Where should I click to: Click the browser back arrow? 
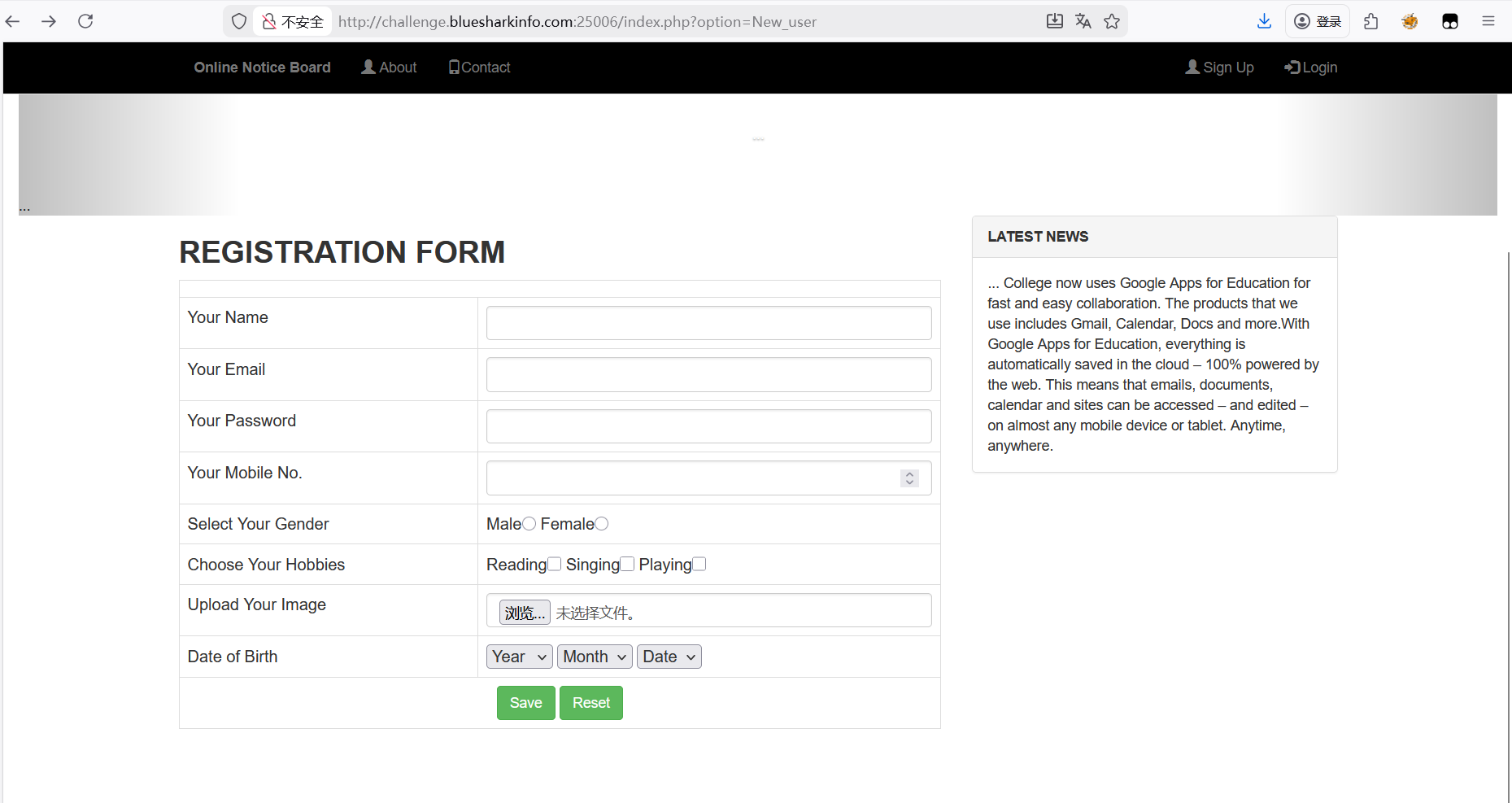point(13,21)
